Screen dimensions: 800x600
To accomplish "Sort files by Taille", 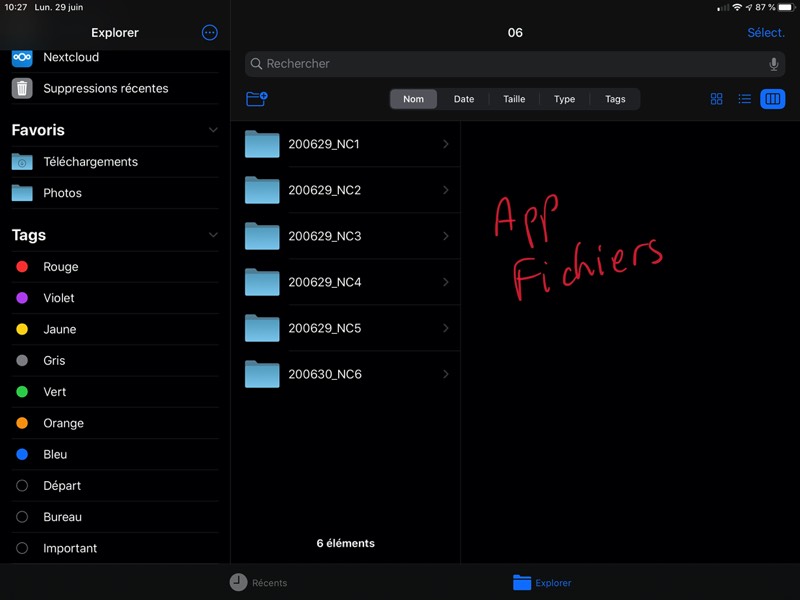I will tap(514, 99).
